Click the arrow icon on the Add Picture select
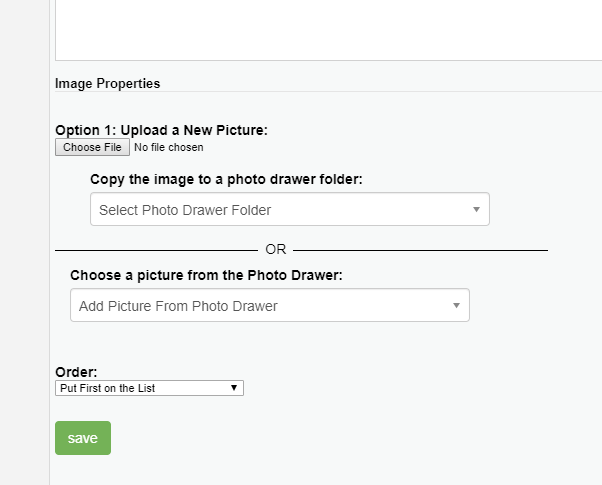The height and width of the screenshot is (485, 602). (x=456, y=306)
